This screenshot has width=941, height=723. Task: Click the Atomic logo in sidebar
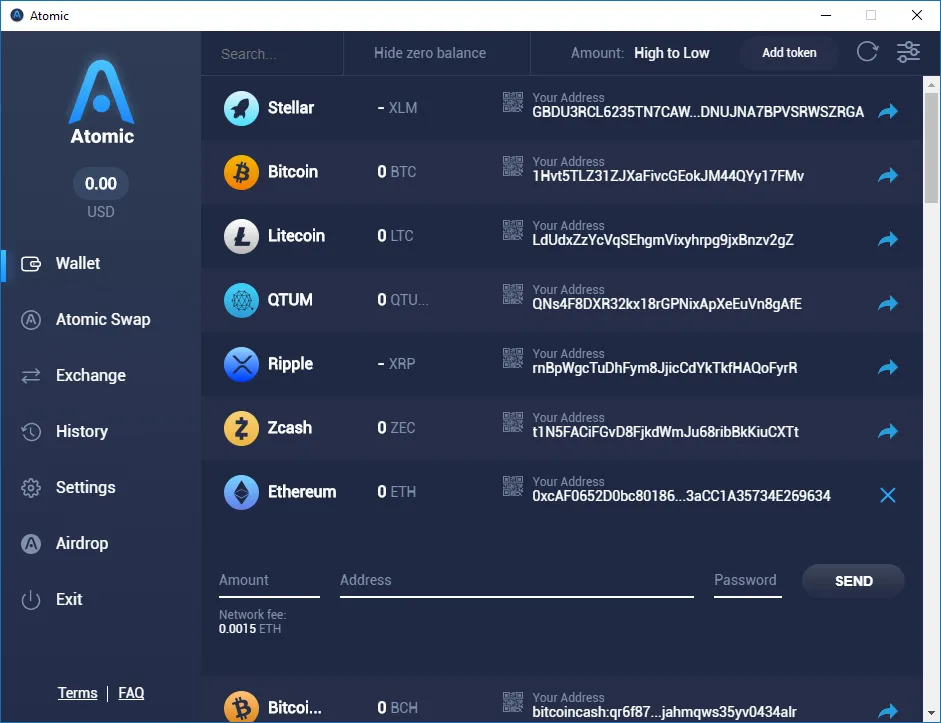101,102
